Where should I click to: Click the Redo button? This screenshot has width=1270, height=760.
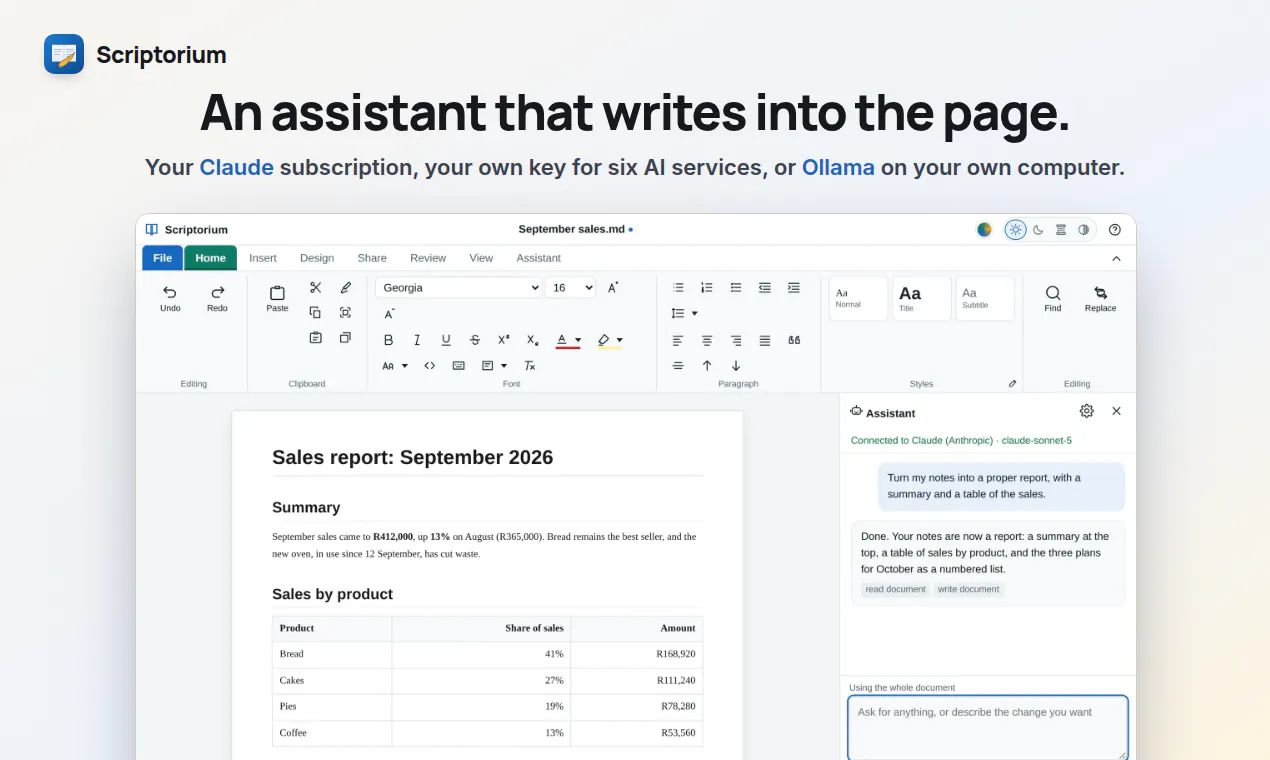[217, 298]
